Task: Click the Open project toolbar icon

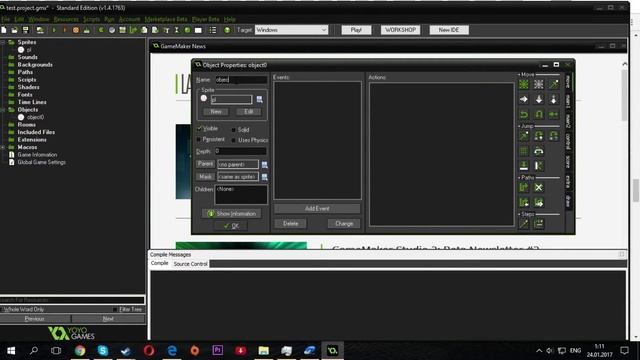Action: tap(14, 30)
